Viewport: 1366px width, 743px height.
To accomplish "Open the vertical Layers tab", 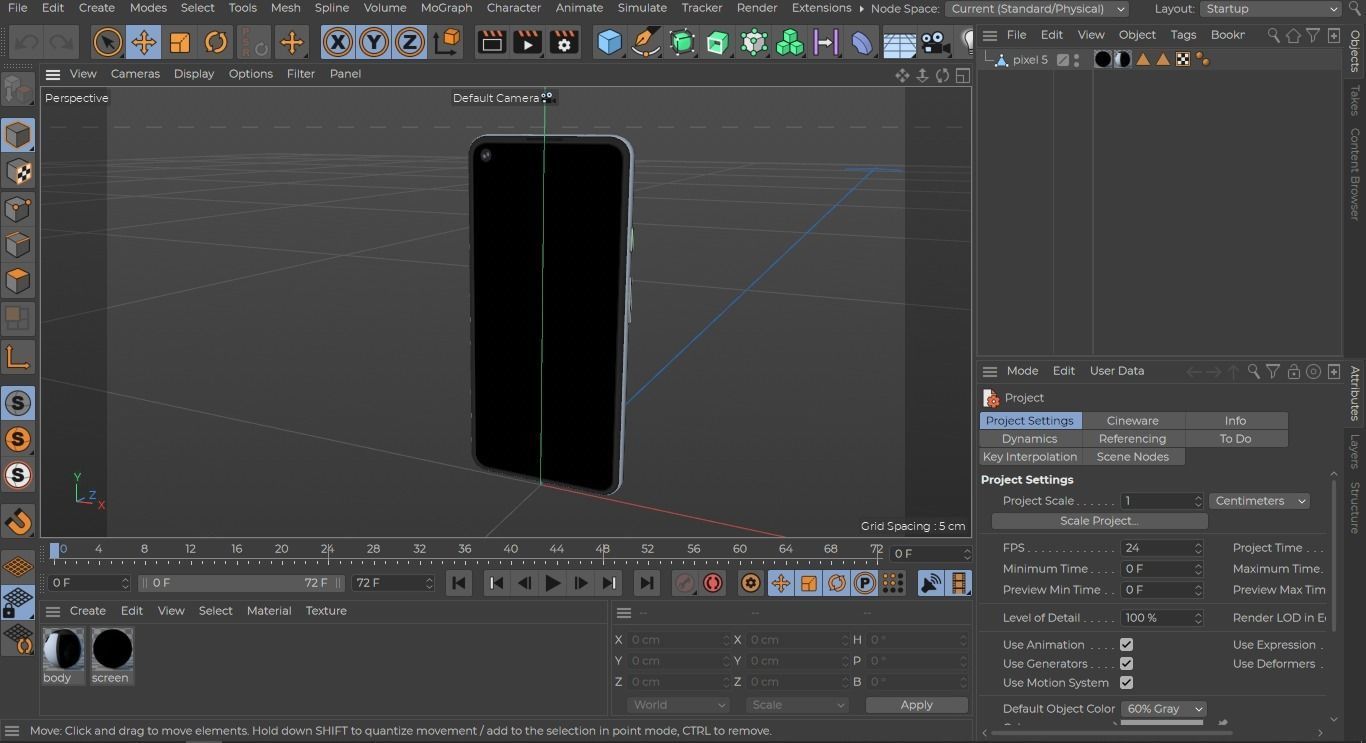I will click(1355, 452).
